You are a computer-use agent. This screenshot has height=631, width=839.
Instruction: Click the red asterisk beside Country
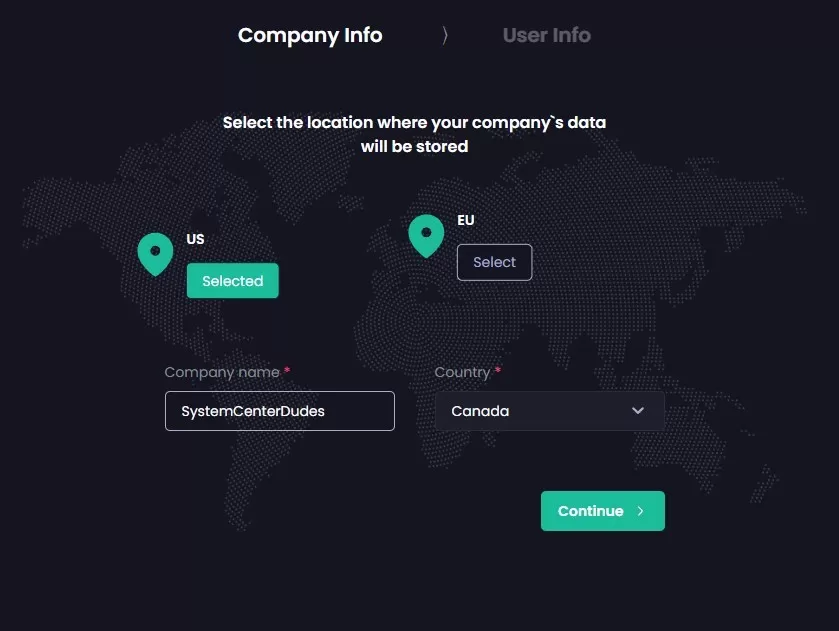pyautogui.click(x=498, y=371)
